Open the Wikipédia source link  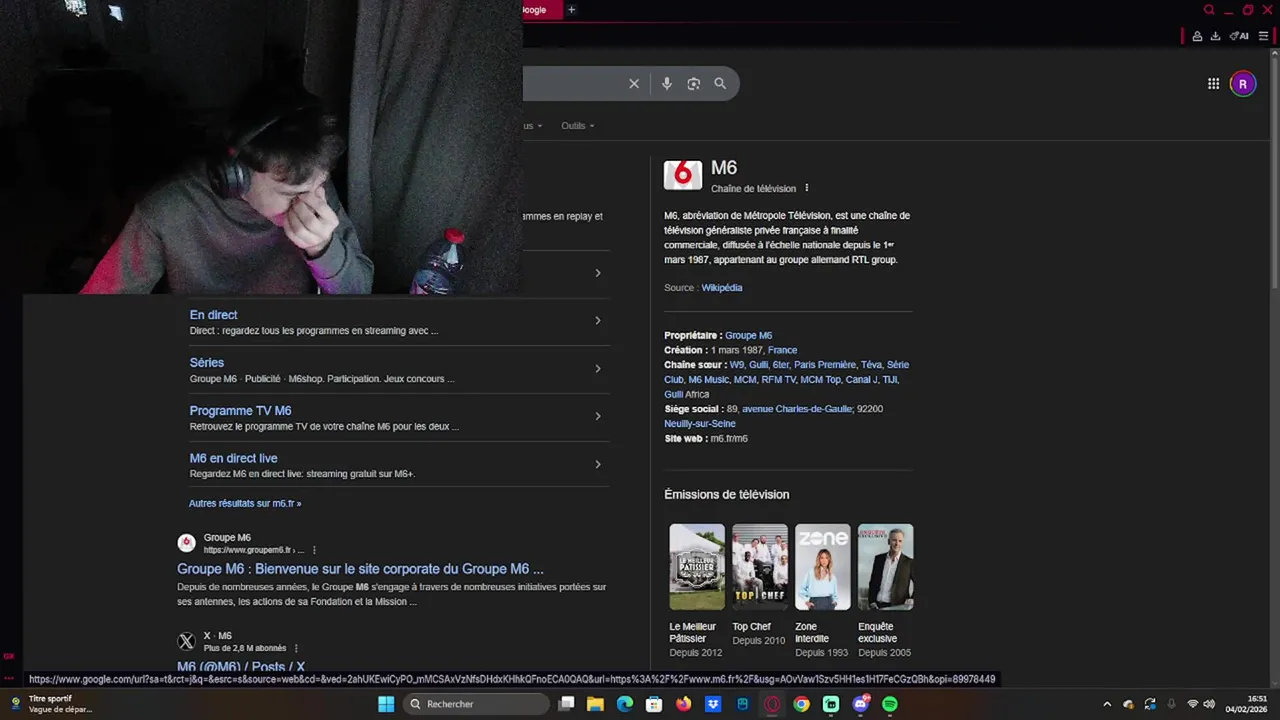click(722, 288)
